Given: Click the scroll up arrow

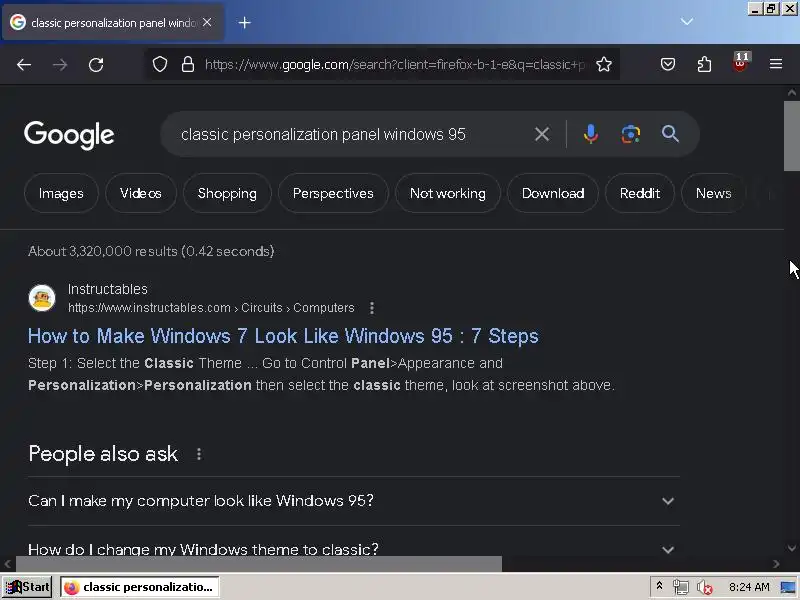Looking at the screenshot, I should coord(792,92).
